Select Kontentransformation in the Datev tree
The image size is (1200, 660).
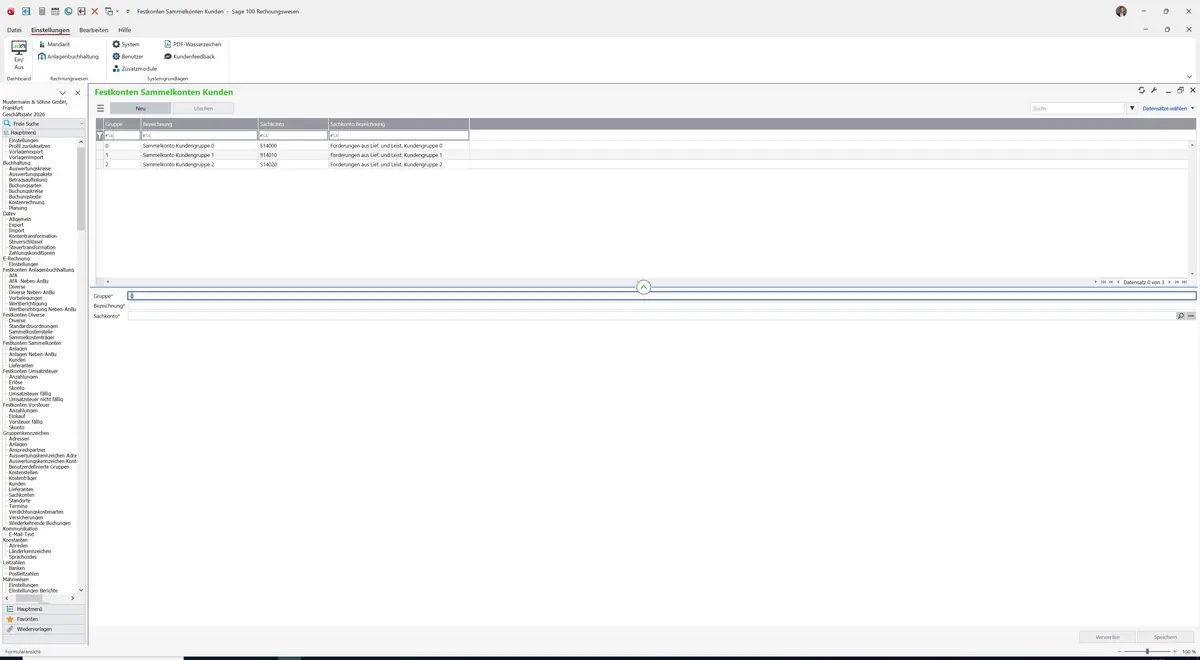coord(33,236)
